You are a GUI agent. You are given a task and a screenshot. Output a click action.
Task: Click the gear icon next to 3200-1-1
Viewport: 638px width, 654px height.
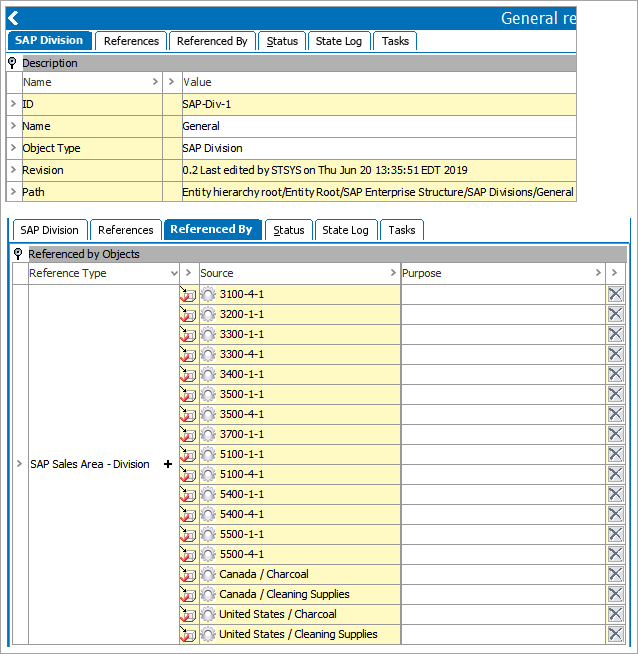208,314
